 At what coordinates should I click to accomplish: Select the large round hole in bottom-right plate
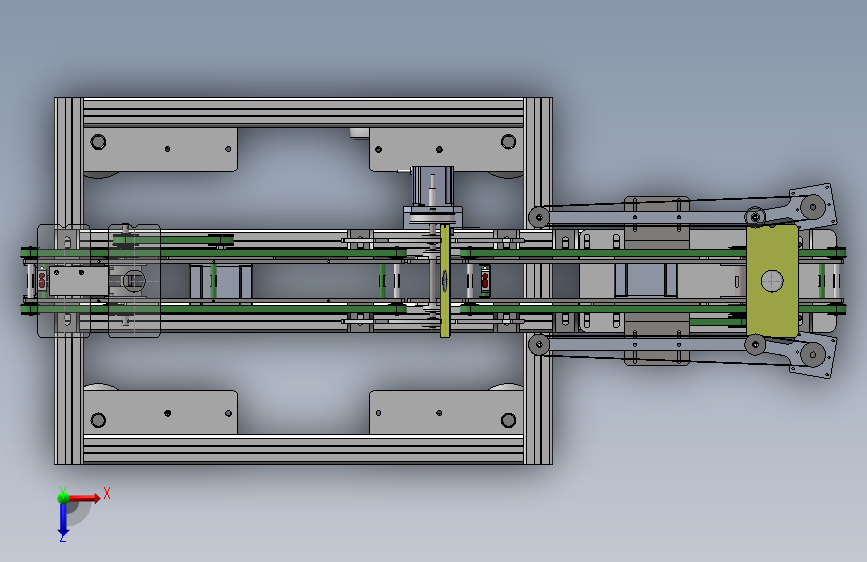(508, 420)
